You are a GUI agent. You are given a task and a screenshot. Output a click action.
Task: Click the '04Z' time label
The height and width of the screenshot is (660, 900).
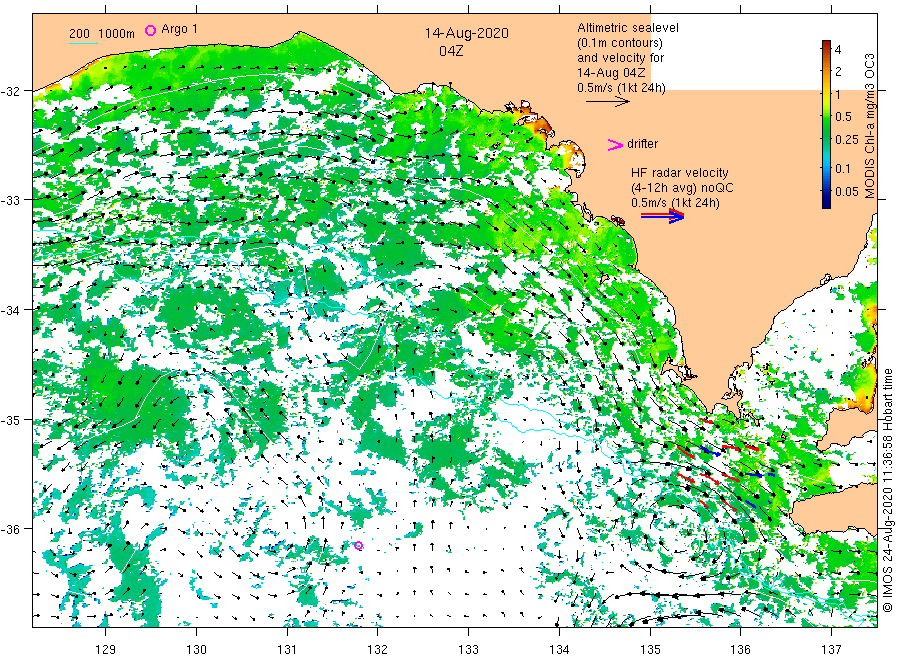click(451, 51)
